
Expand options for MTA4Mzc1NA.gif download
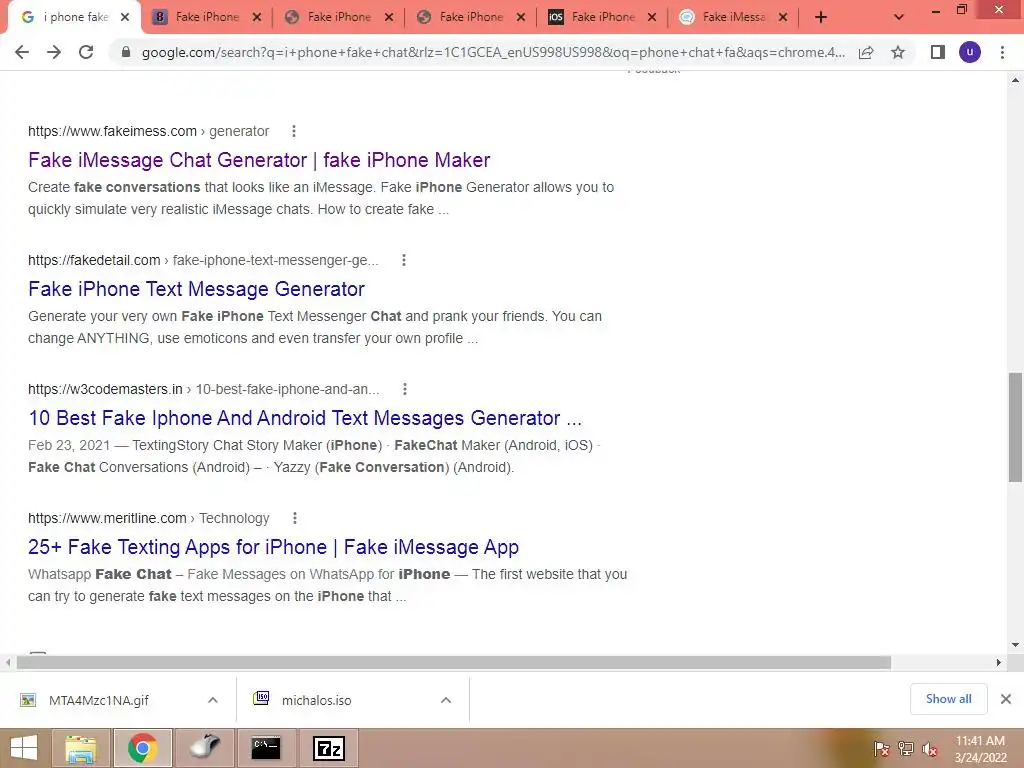coord(213,701)
